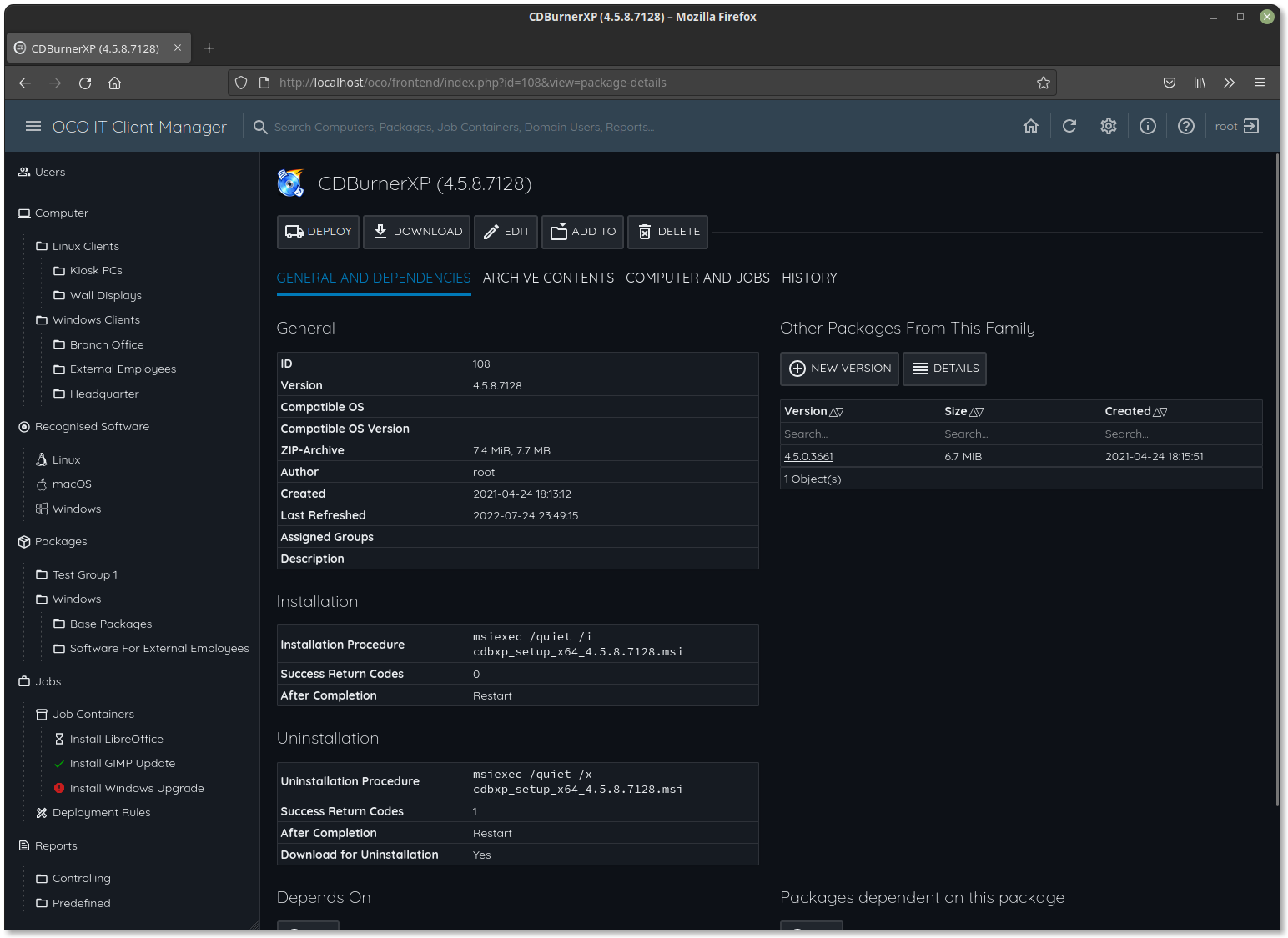Screen dimensions: 1288x938
Task: Click the page vertical scrollbar
Action: tap(1276, 479)
